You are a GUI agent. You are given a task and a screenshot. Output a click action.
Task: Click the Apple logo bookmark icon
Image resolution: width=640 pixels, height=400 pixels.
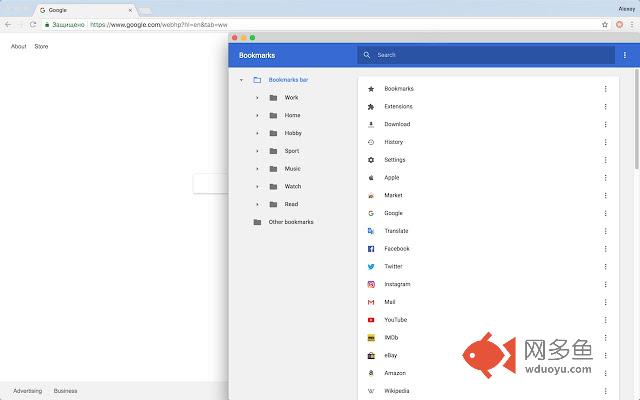(x=371, y=178)
